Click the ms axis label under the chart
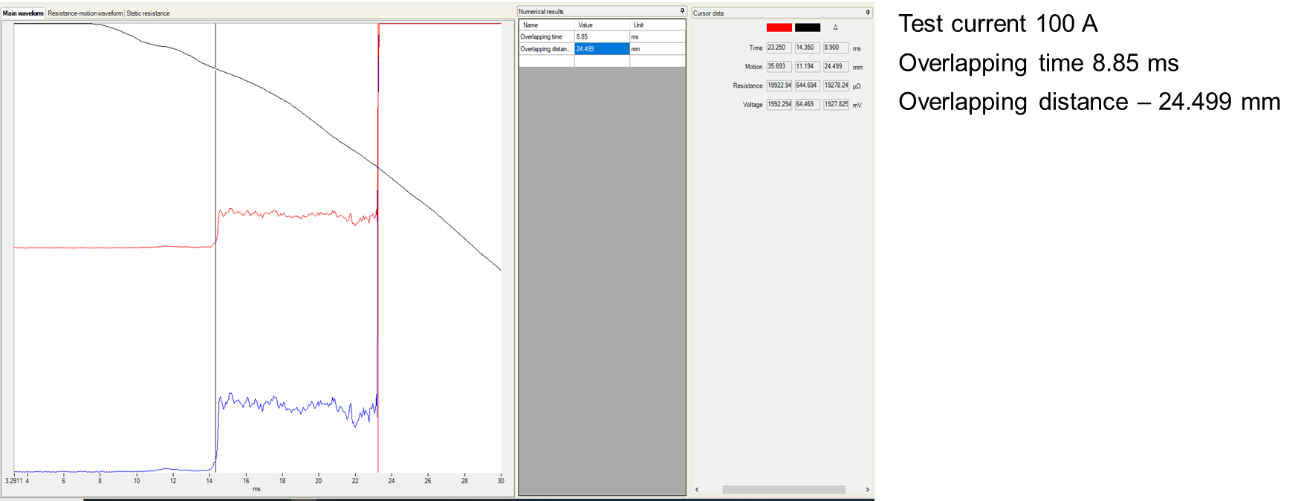 click(x=257, y=489)
